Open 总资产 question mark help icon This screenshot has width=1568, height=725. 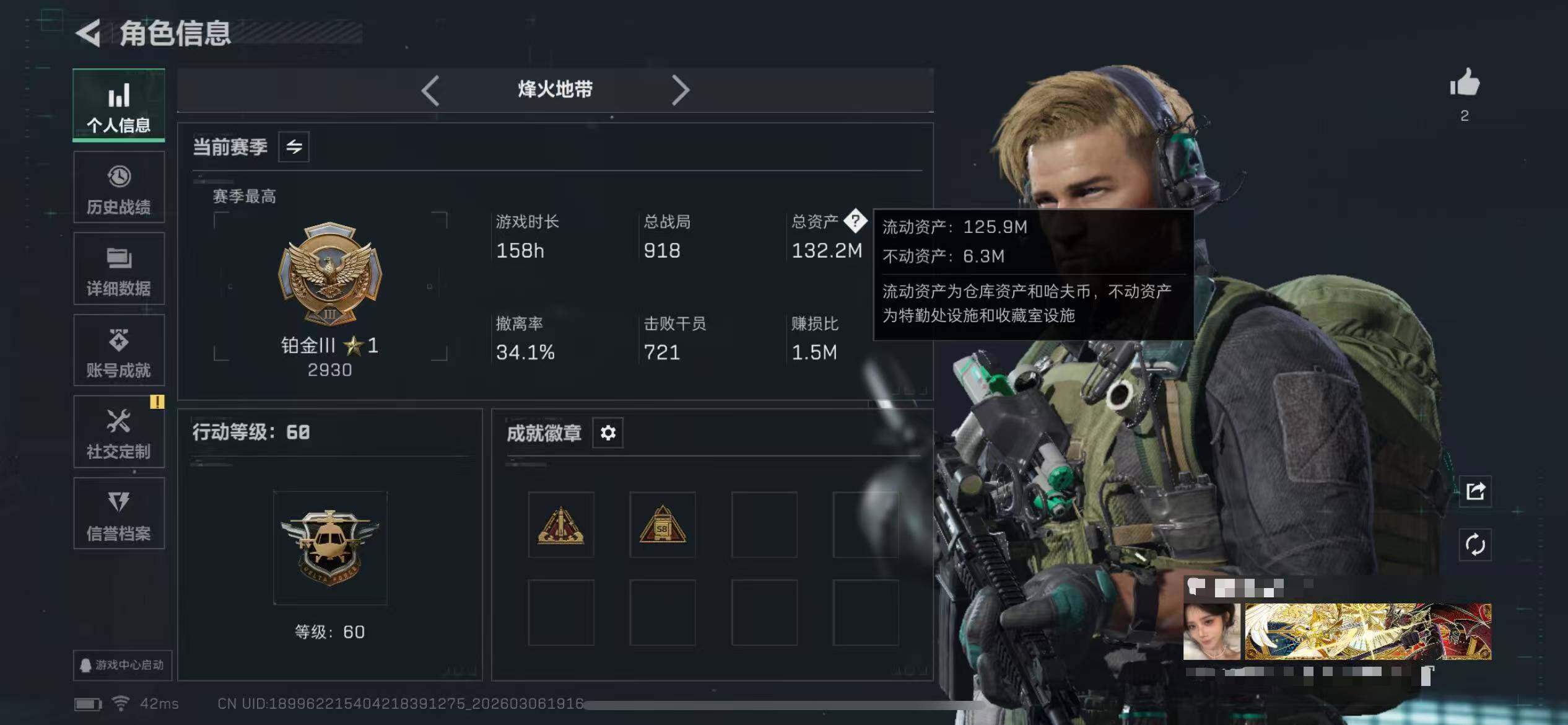pyautogui.click(x=855, y=221)
